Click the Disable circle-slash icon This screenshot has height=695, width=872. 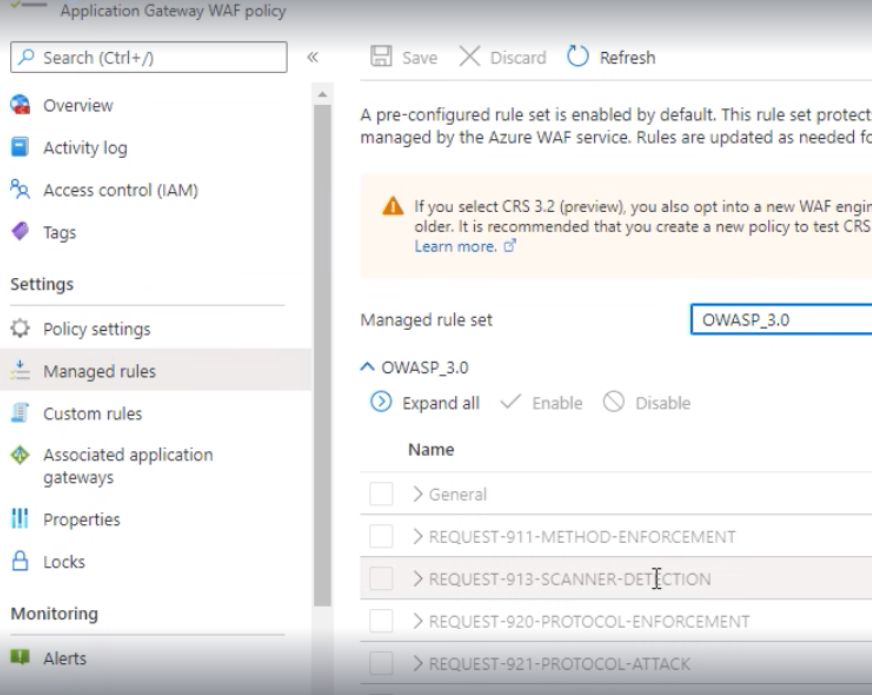click(614, 402)
